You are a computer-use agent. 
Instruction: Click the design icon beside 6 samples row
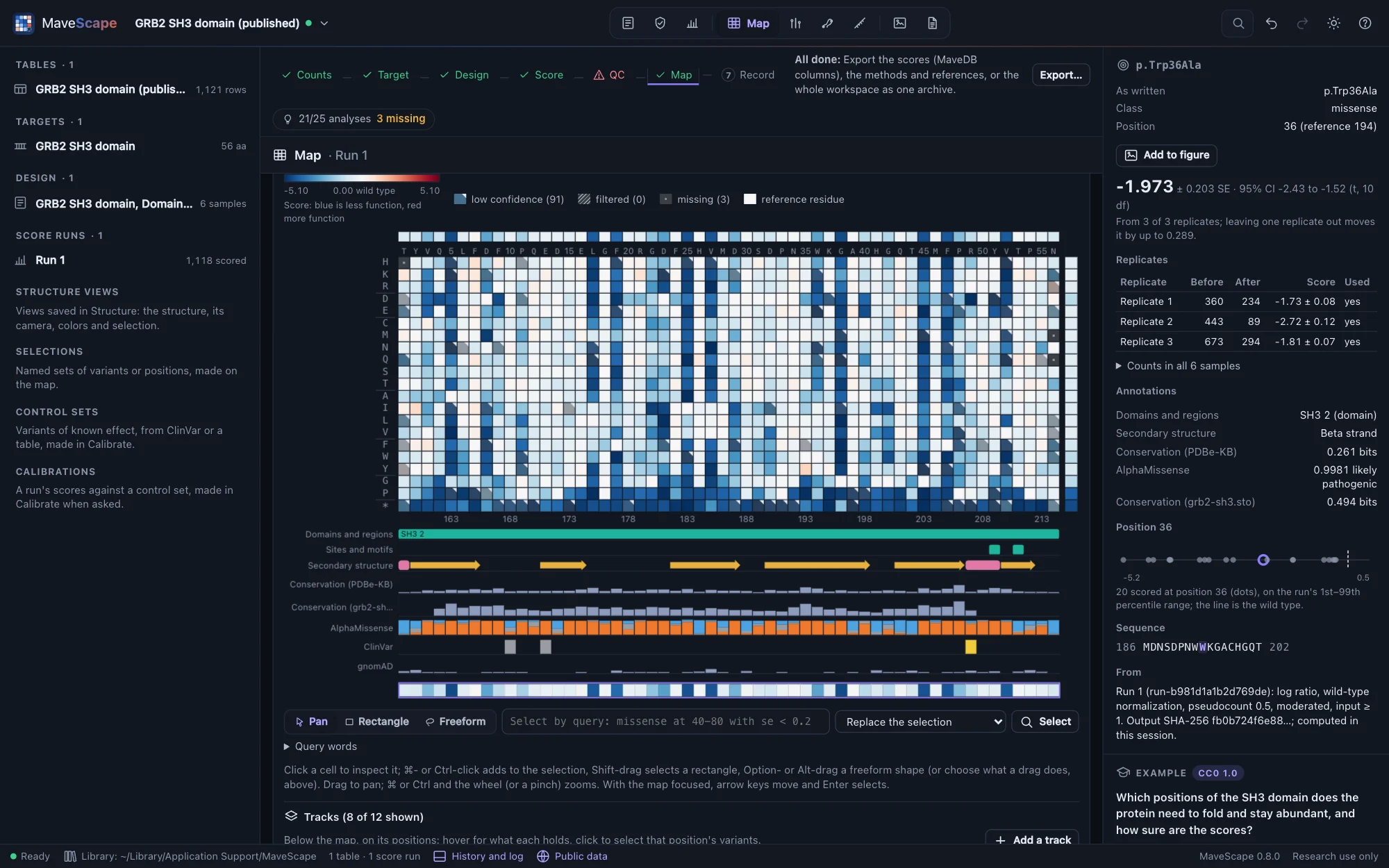click(x=21, y=203)
